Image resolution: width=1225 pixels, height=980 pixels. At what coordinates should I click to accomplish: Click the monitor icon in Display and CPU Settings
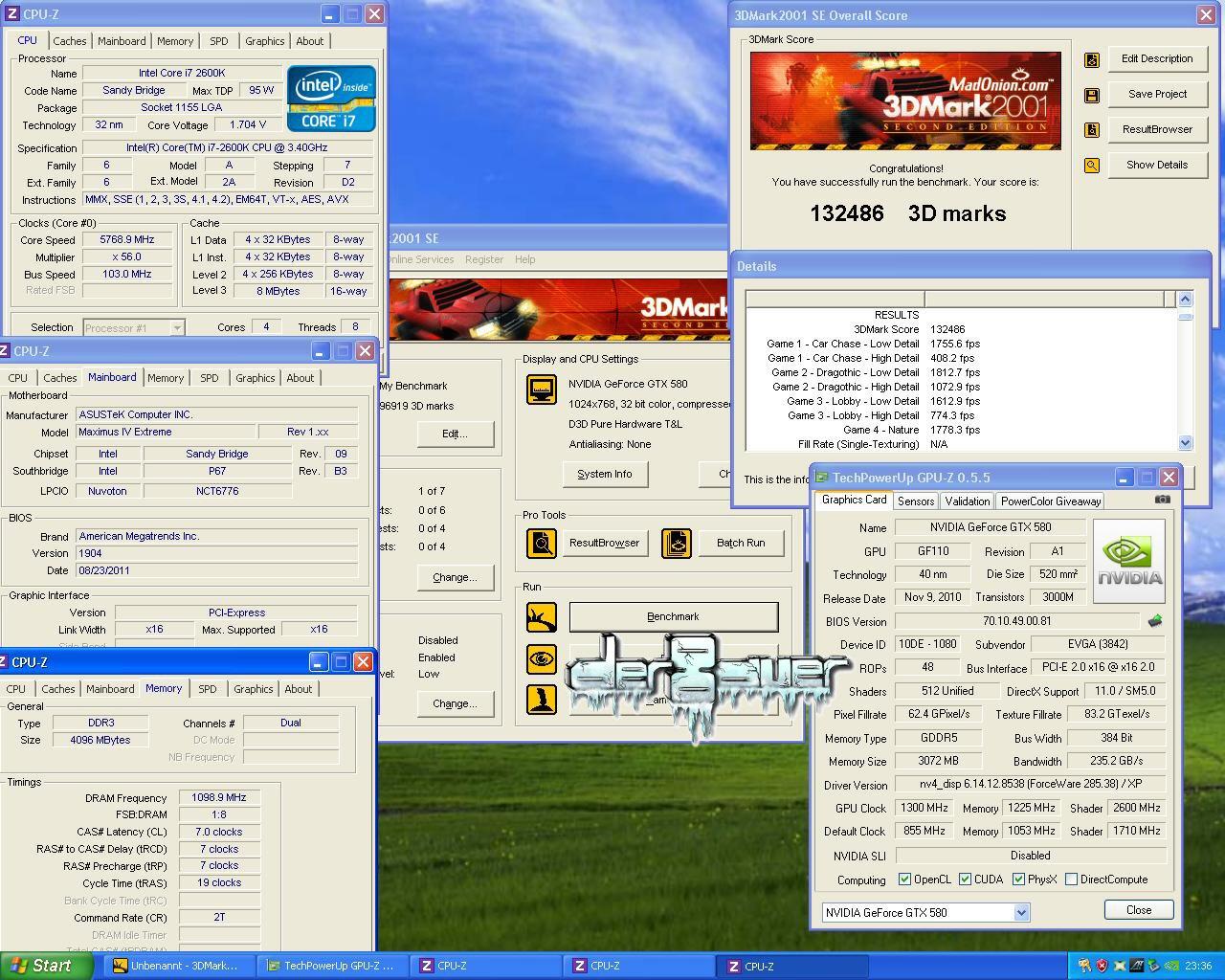(542, 390)
